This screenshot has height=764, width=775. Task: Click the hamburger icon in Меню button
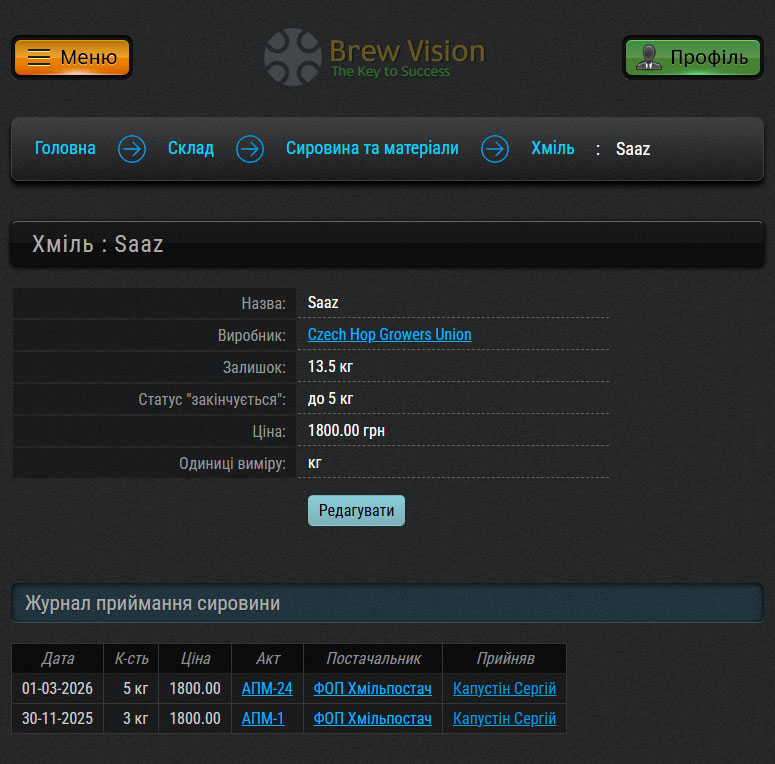point(39,57)
